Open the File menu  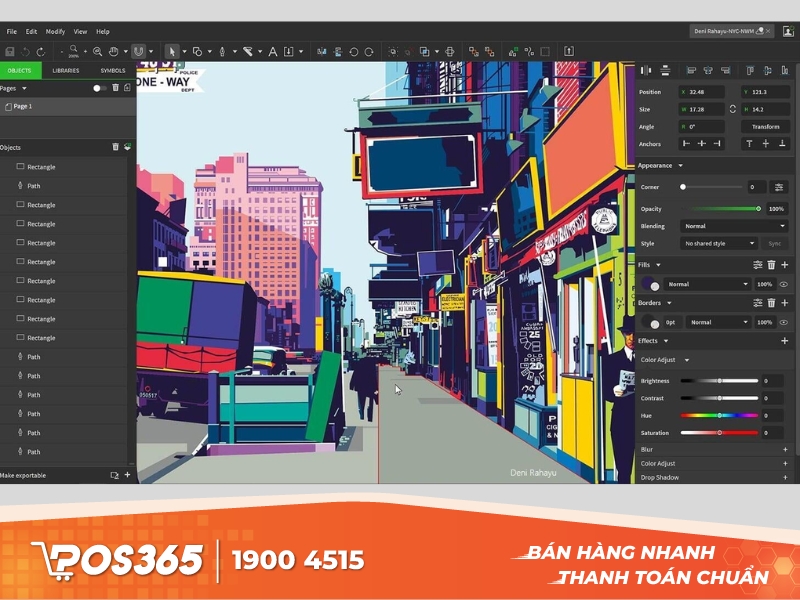coord(11,31)
